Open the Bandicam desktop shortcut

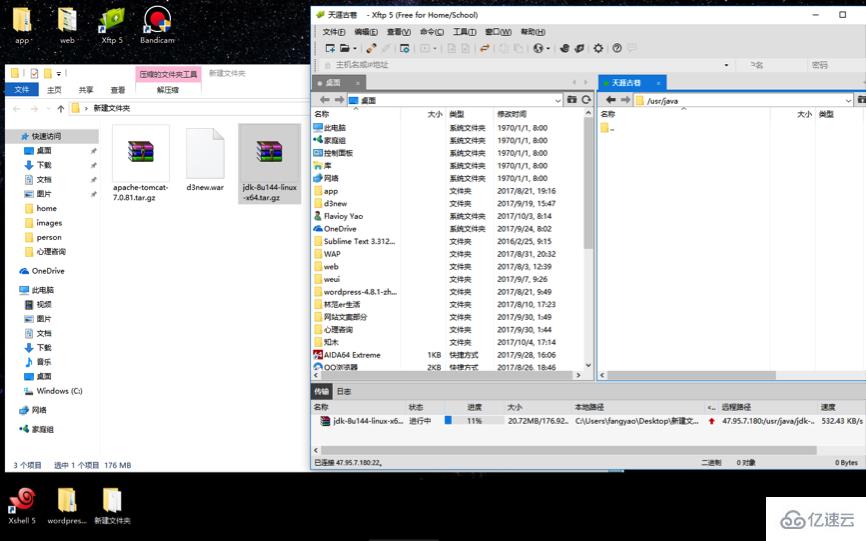coord(157,25)
